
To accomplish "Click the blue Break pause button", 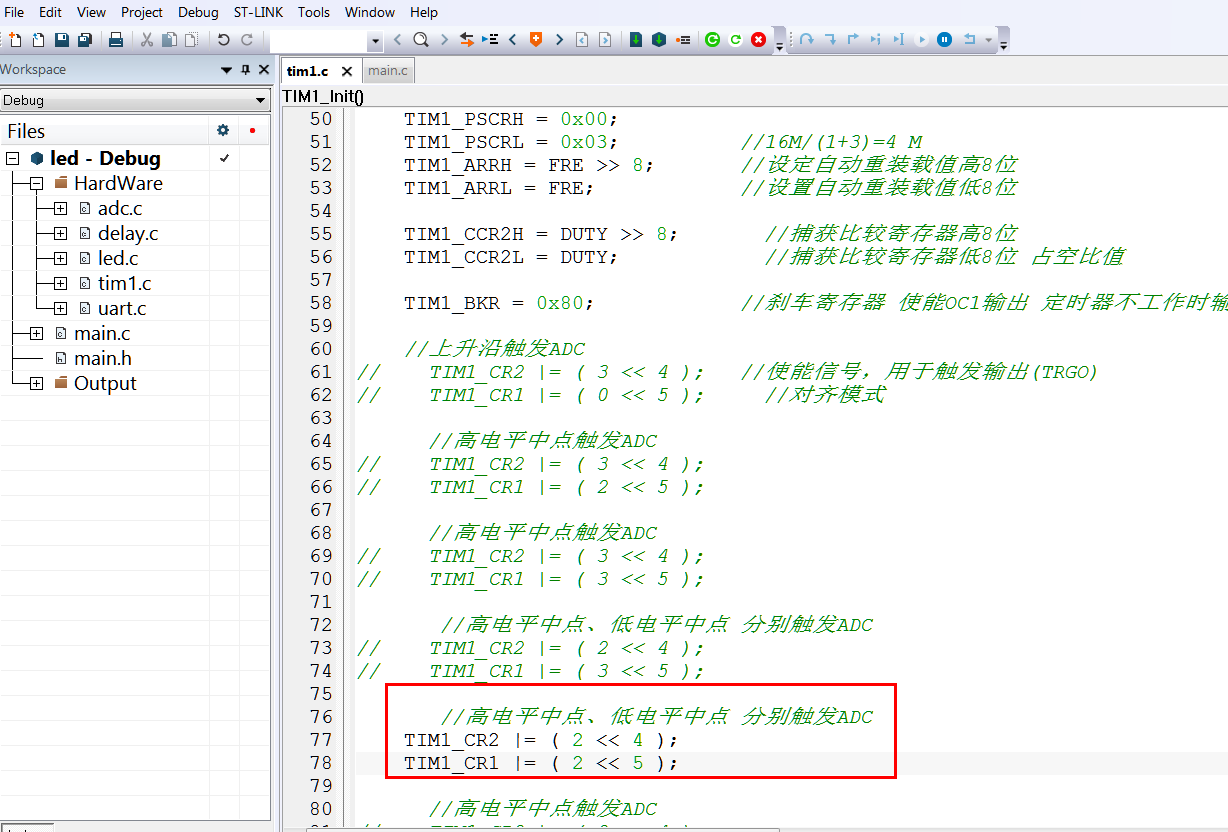I will (944, 40).
